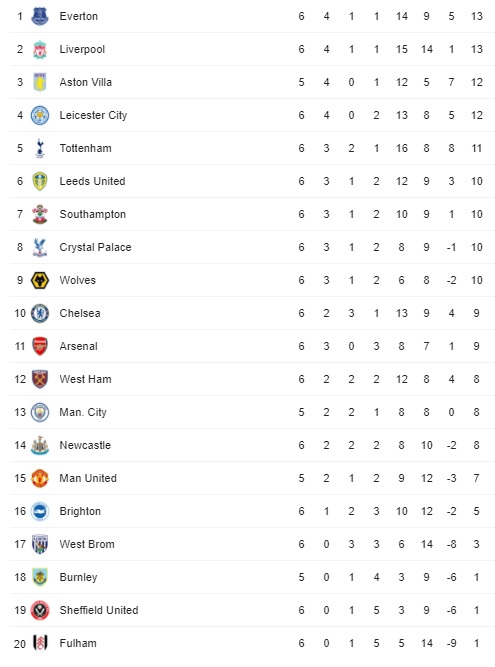Image resolution: width=495 pixels, height=667 pixels.
Task: Click the Aston Villa crest icon
Action: coord(40,82)
